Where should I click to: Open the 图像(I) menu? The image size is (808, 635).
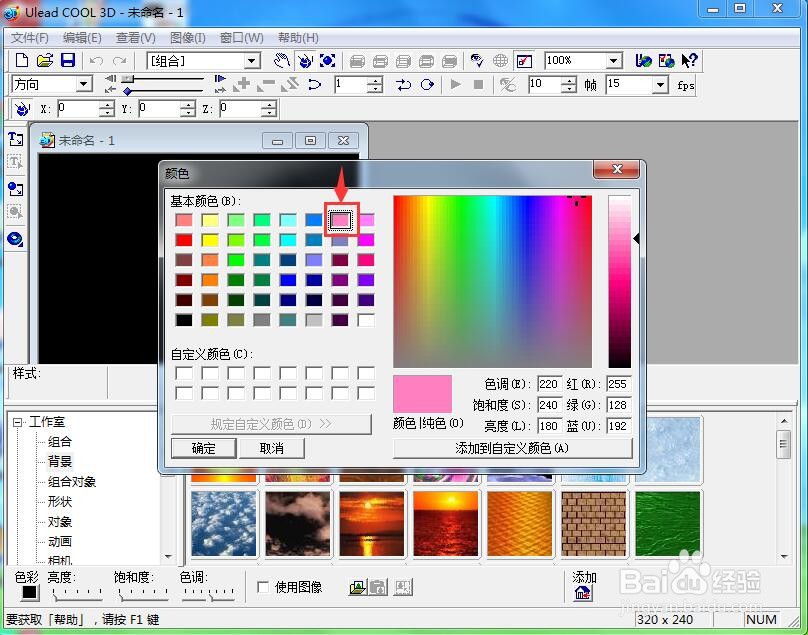[188, 38]
